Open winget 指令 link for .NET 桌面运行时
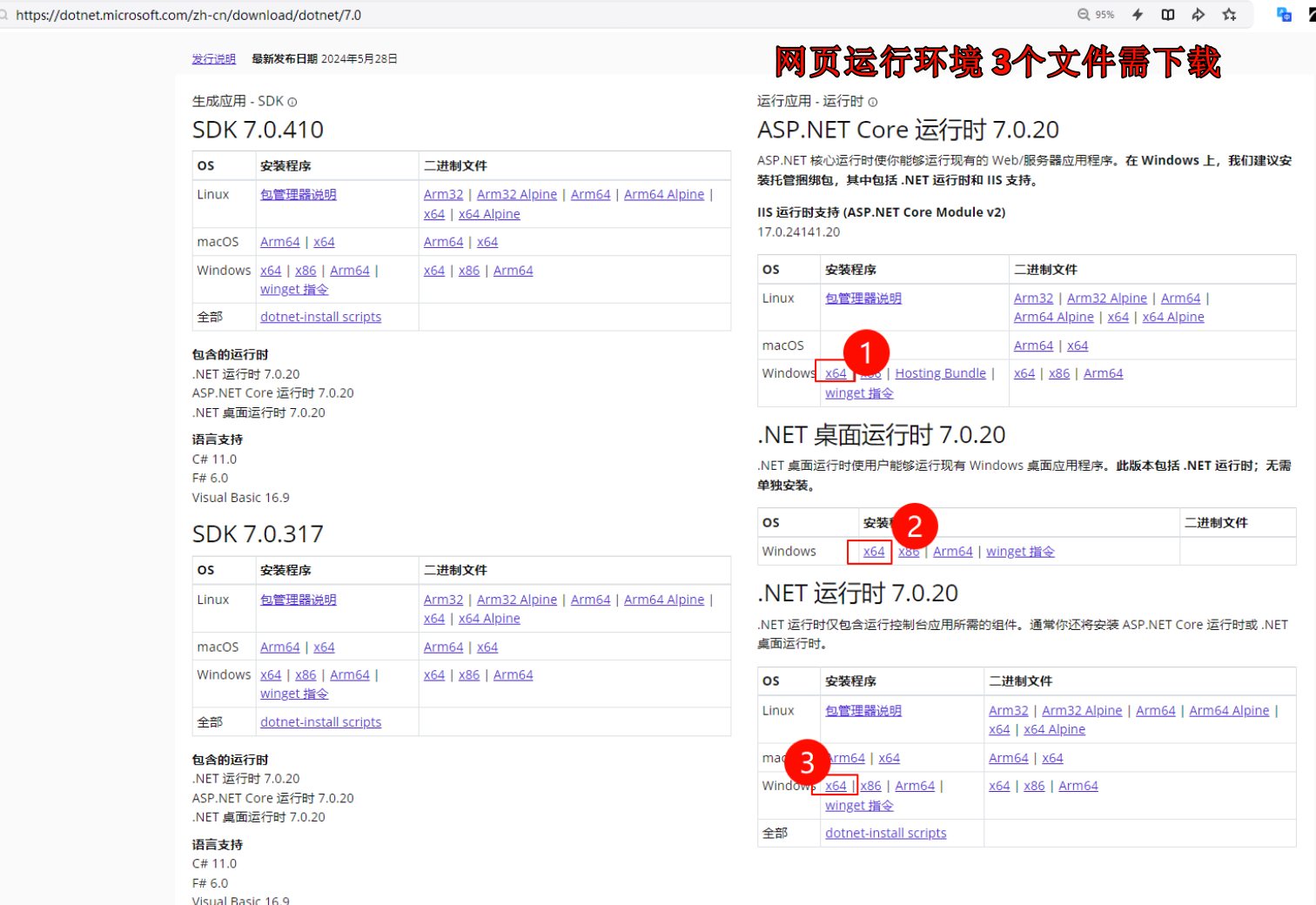The image size is (1316, 905). click(1020, 552)
